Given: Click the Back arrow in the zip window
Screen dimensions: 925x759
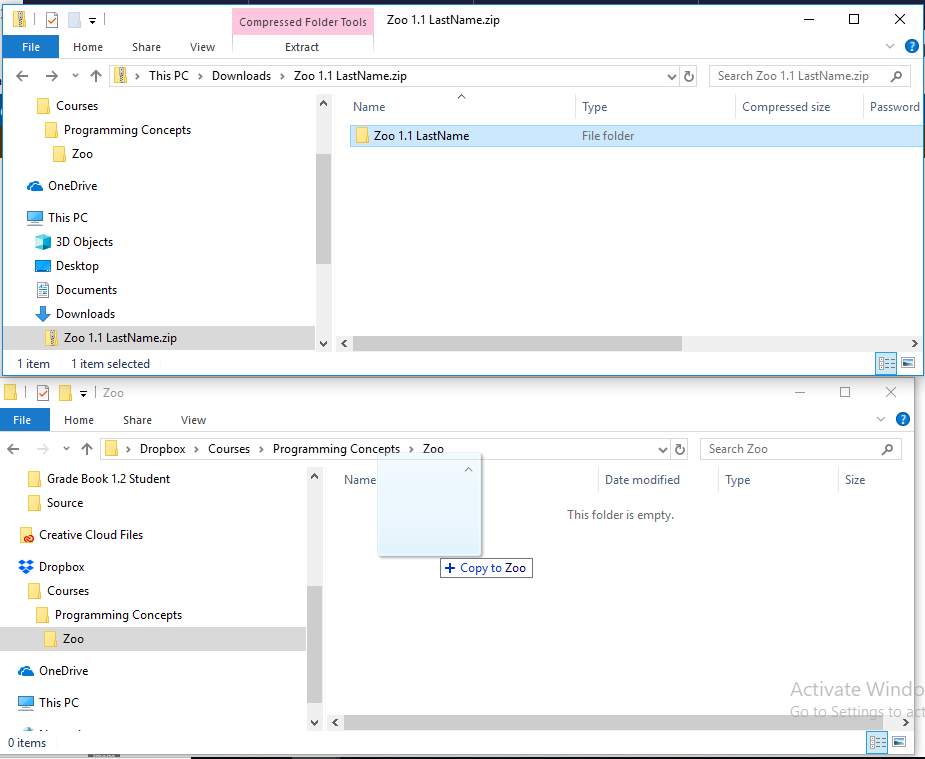Looking at the screenshot, I should (23, 76).
